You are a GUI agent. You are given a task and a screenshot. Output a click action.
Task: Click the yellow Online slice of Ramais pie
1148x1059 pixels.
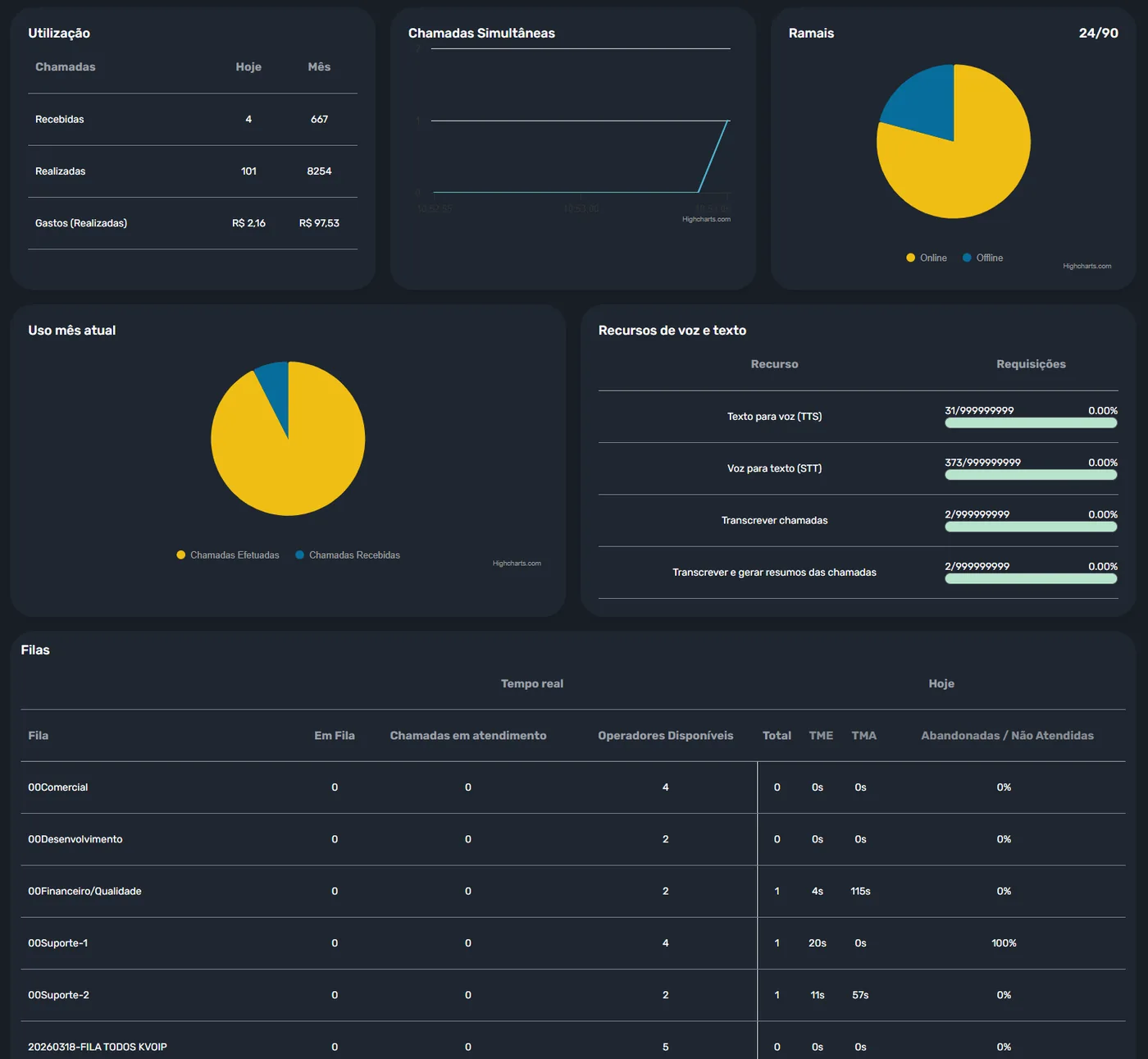pos(968,164)
